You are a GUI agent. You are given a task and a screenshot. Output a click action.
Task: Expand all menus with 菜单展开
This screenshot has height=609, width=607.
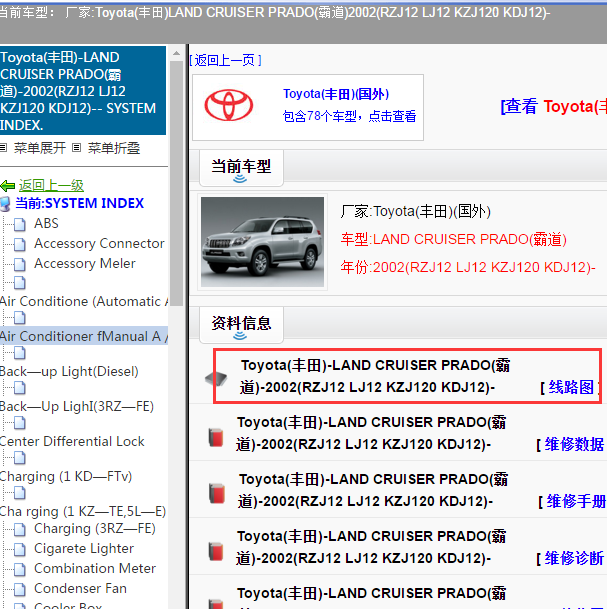[40, 148]
